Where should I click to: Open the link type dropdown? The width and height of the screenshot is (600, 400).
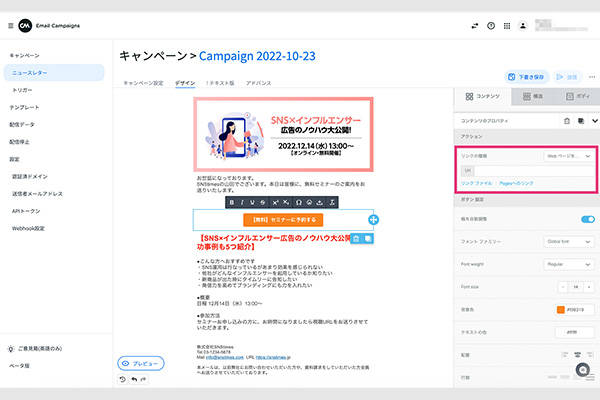[567, 156]
